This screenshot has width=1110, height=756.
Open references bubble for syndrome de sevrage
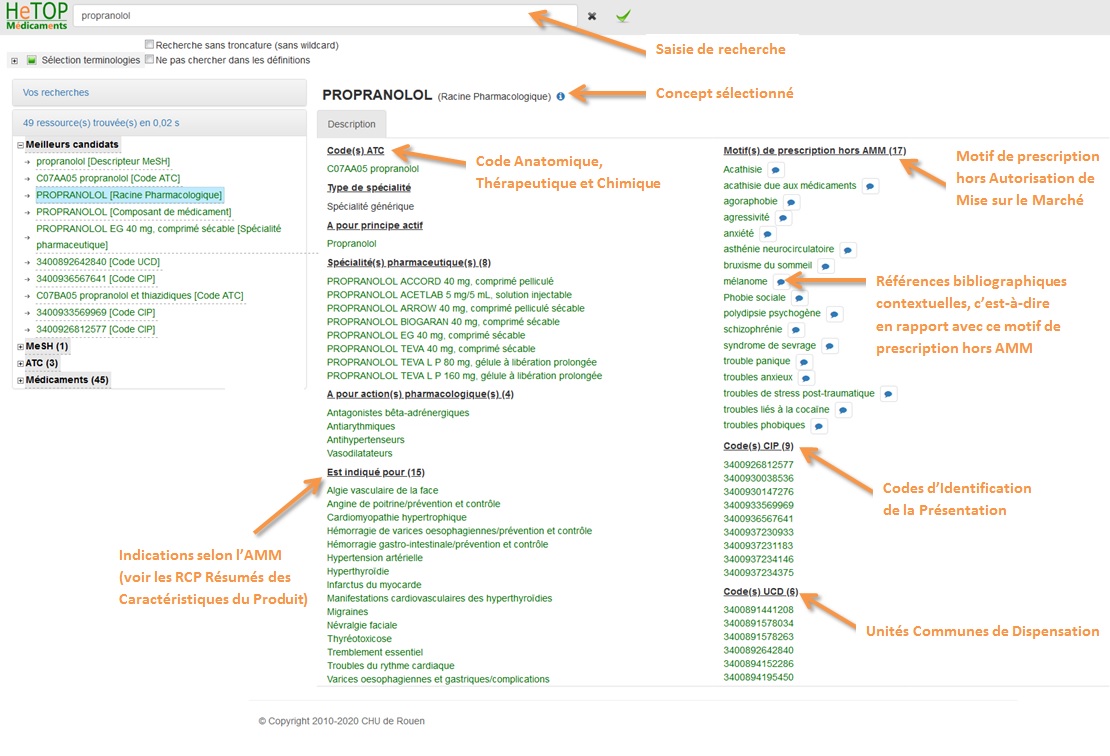(830, 346)
